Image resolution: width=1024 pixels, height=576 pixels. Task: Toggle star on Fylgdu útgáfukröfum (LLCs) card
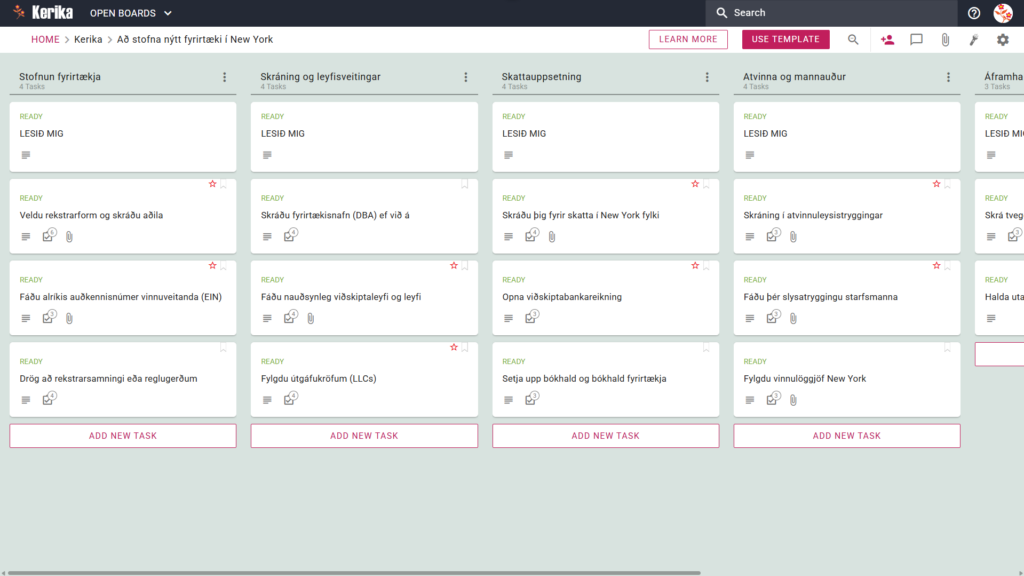pyautogui.click(x=454, y=347)
